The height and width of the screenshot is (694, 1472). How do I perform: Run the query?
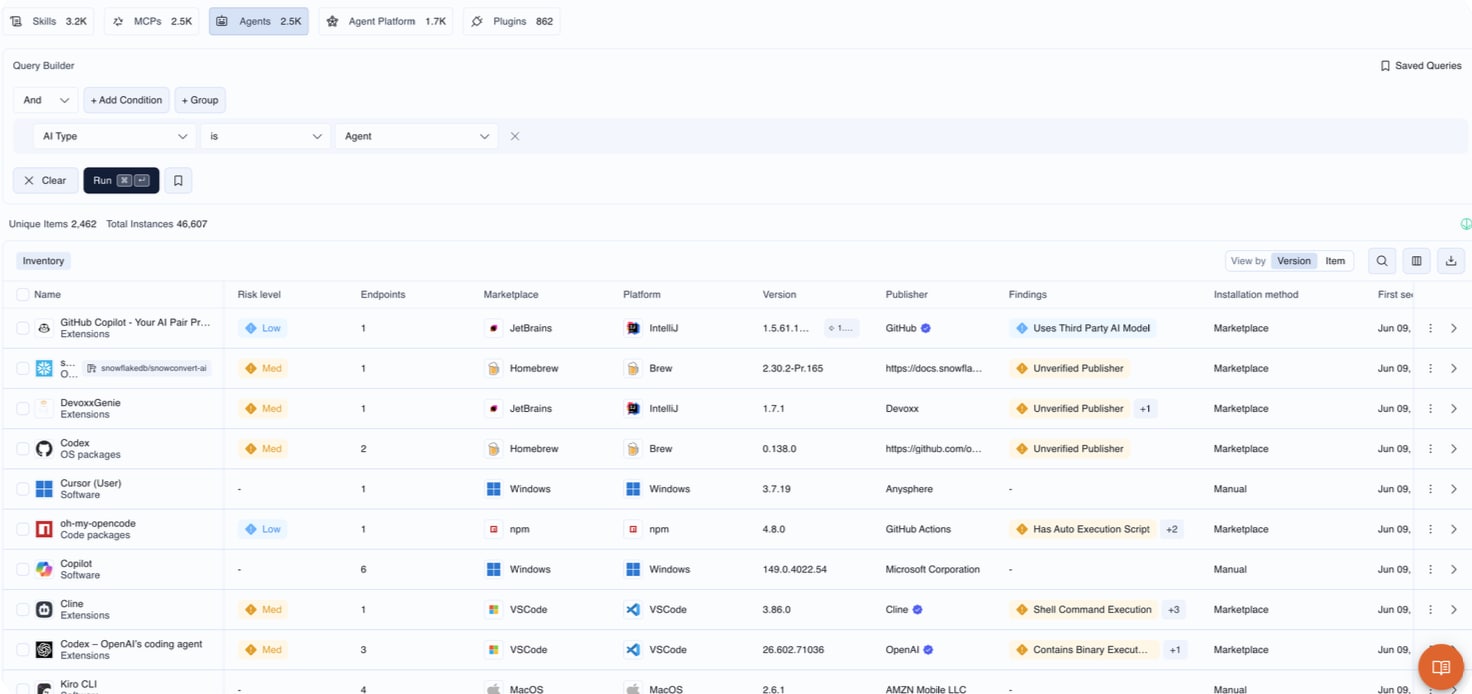(x=121, y=181)
